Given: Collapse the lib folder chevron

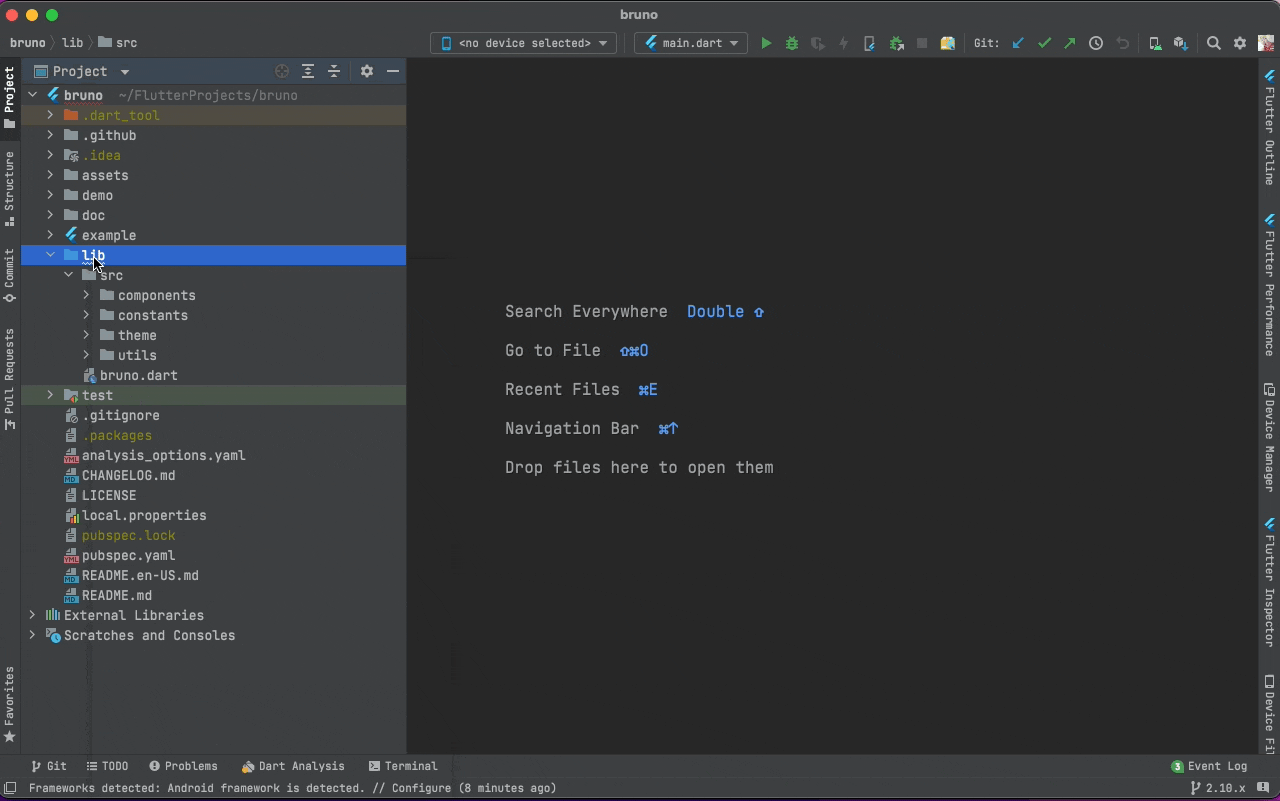Looking at the screenshot, I should (x=50, y=255).
